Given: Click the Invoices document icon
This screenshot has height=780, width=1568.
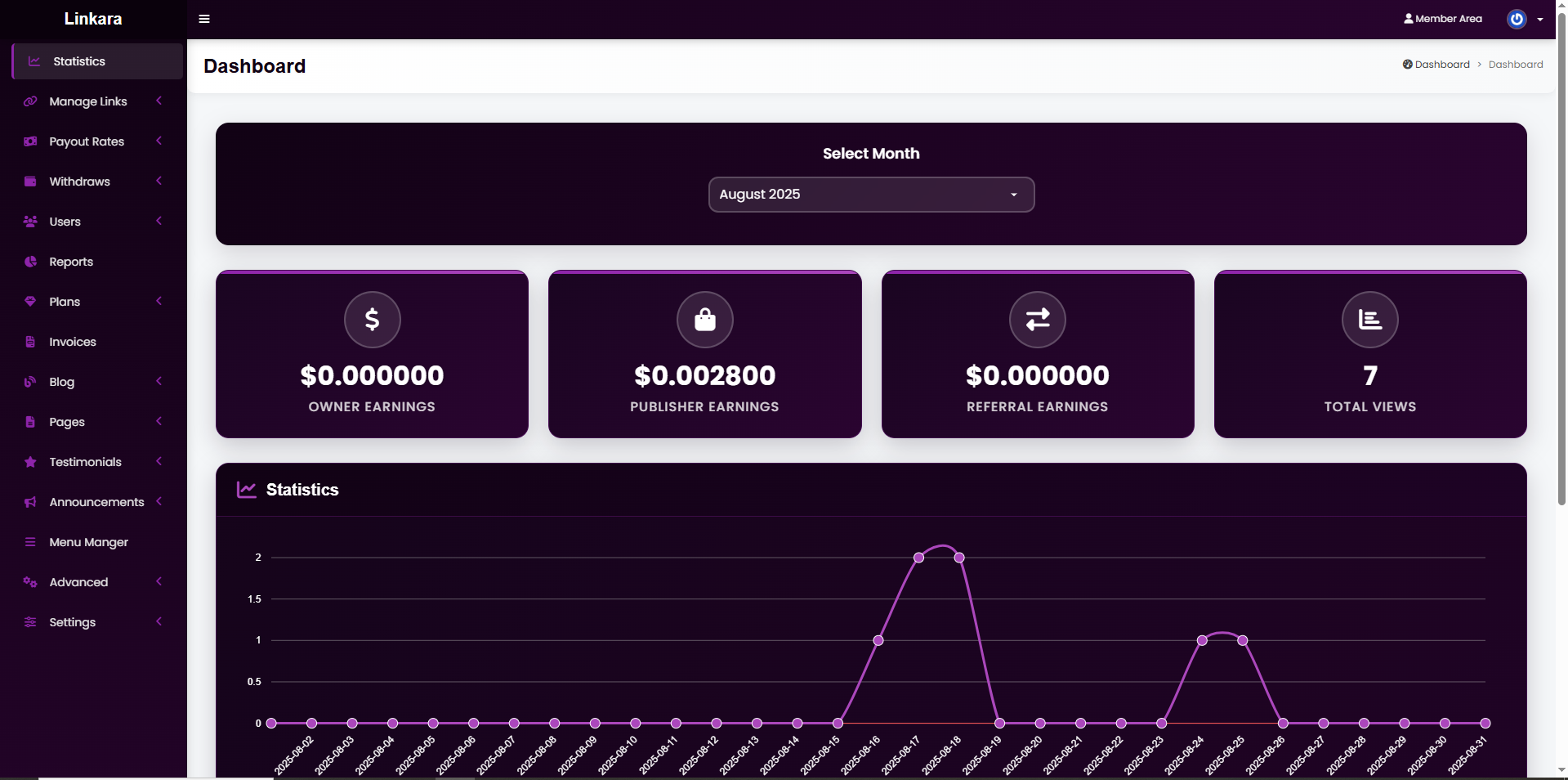Looking at the screenshot, I should point(30,342).
